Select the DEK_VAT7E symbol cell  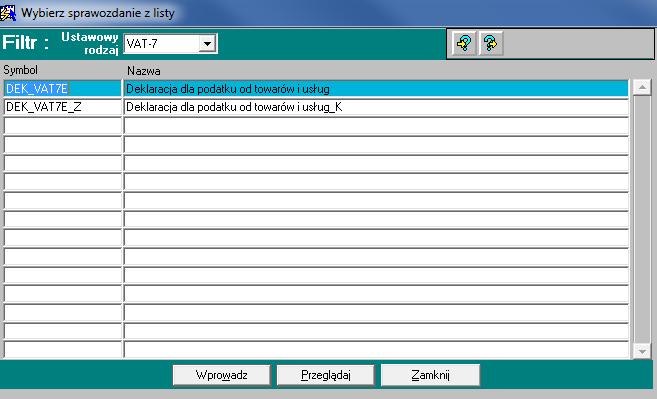point(63,89)
